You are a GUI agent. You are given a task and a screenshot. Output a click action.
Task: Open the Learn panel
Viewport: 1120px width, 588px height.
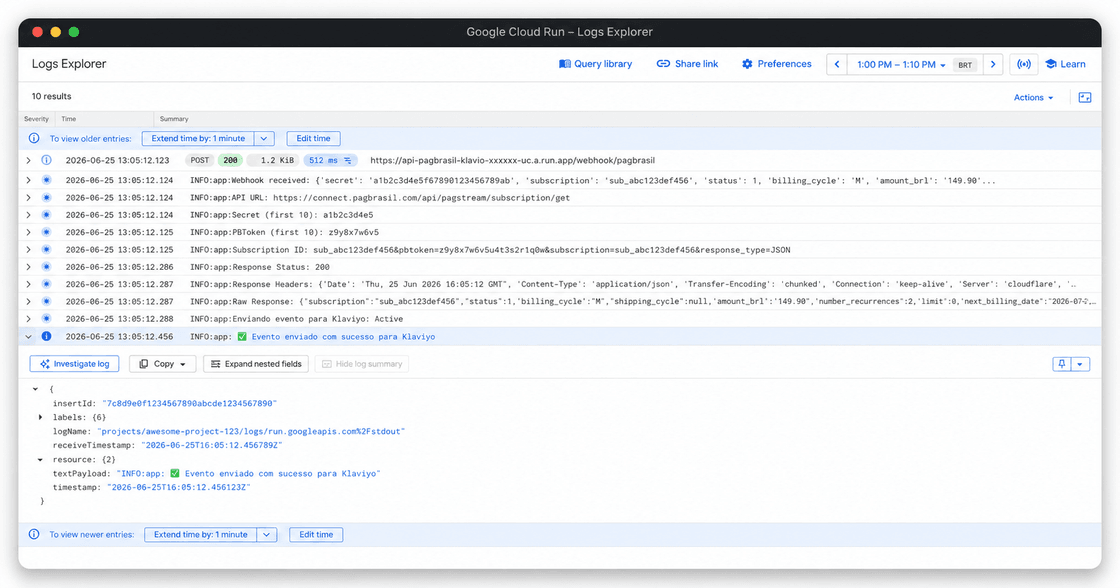click(1065, 64)
